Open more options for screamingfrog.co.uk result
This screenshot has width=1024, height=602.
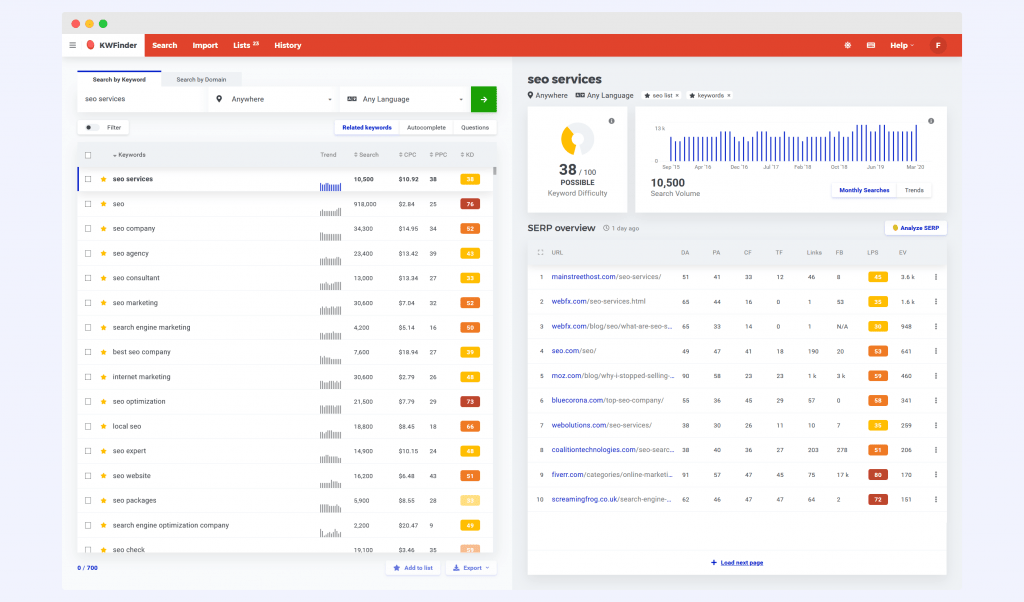coord(936,499)
